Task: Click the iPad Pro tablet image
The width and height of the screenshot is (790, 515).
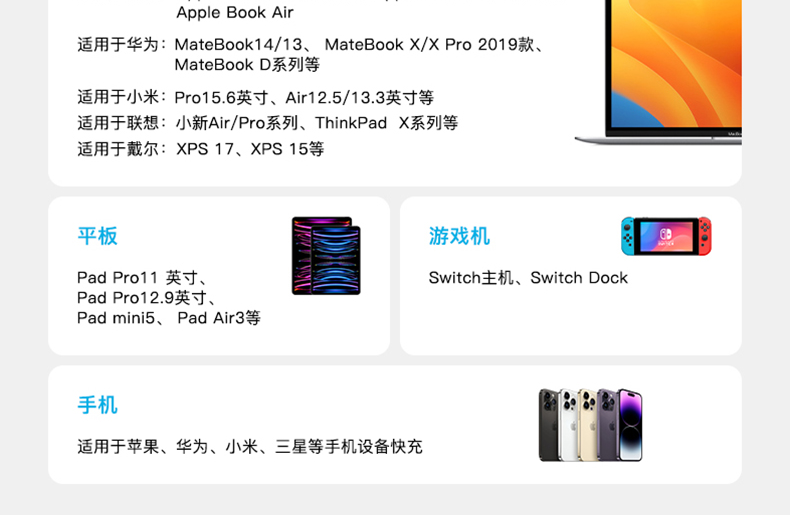Action: [326, 255]
